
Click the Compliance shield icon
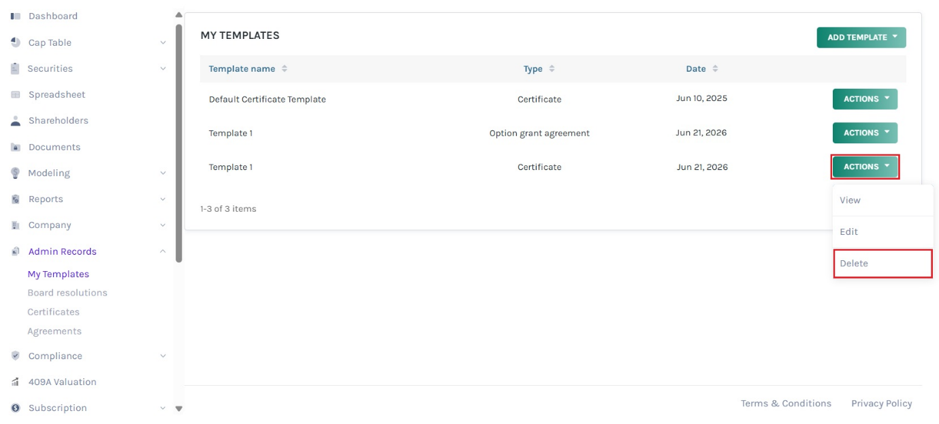click(x=16, y=356)
